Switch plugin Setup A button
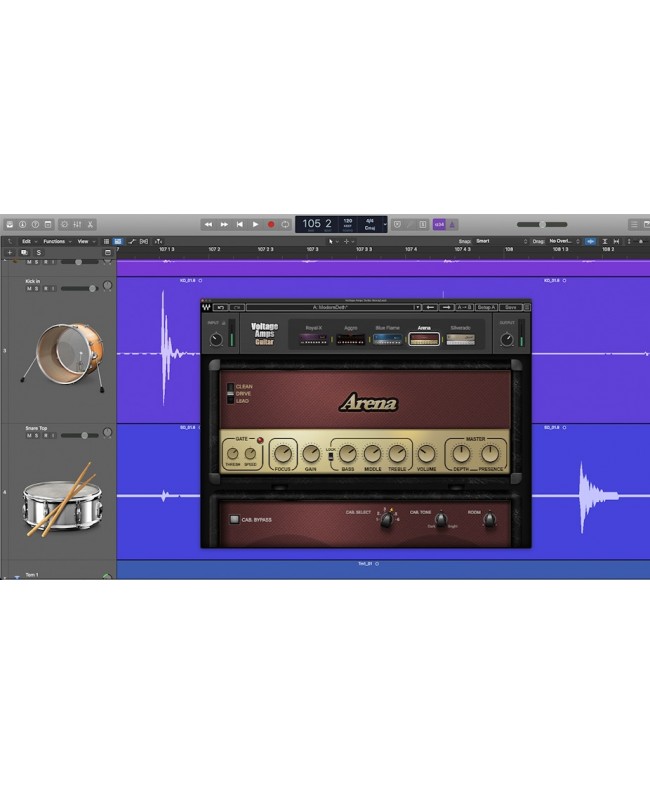 pos(485,307)
